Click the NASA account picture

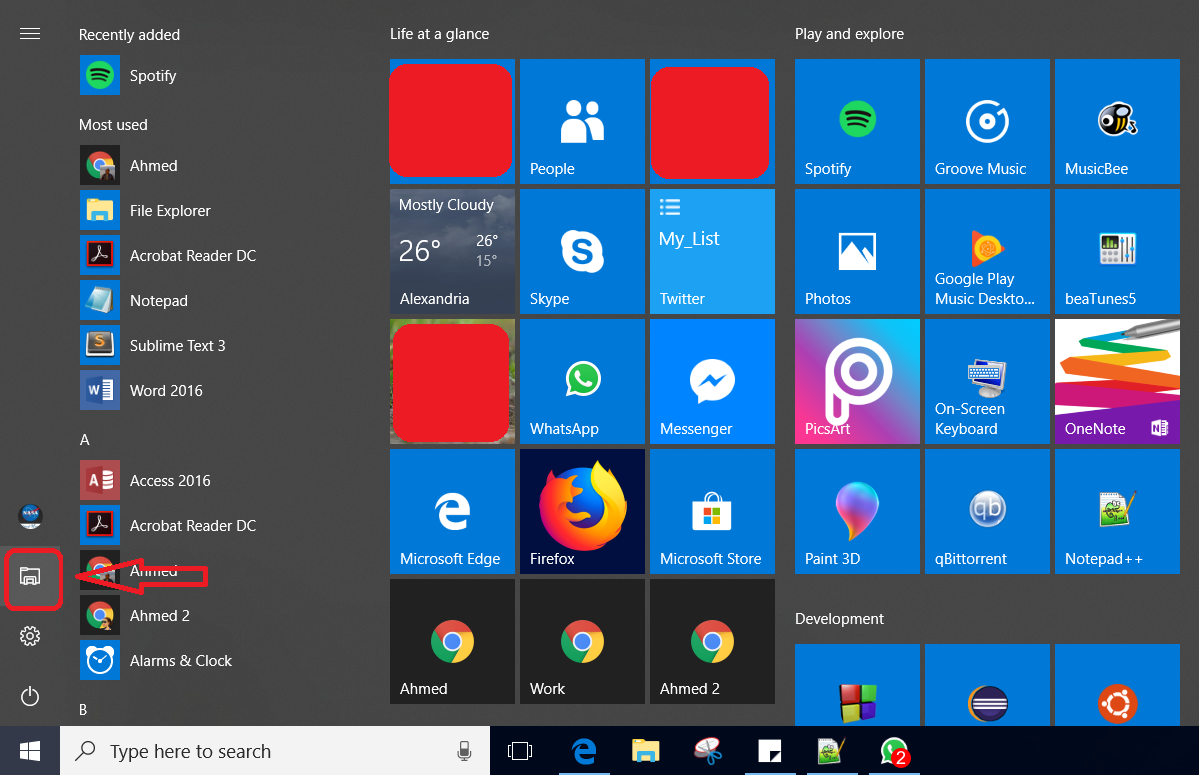[30, 517]
